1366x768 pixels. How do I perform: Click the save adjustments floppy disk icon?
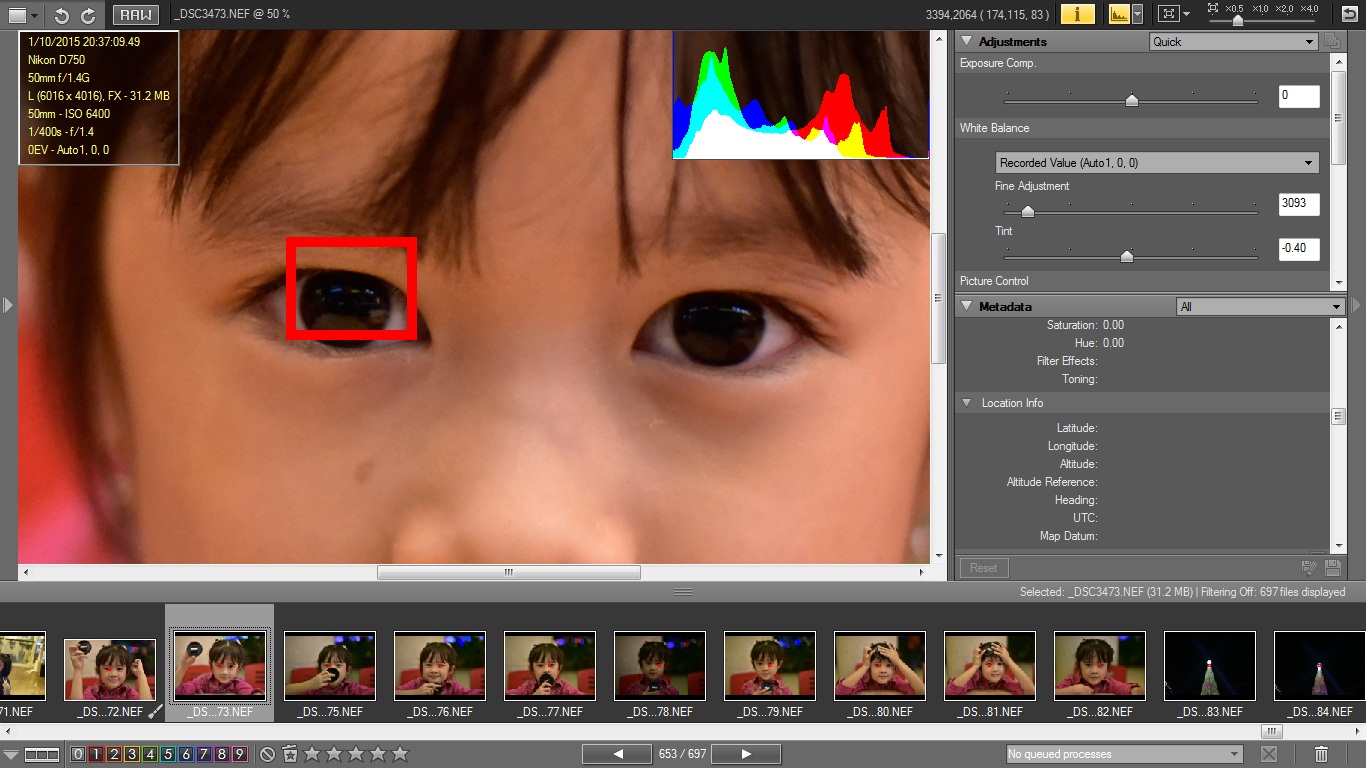pyautogui.click(x=1332, y=568)
